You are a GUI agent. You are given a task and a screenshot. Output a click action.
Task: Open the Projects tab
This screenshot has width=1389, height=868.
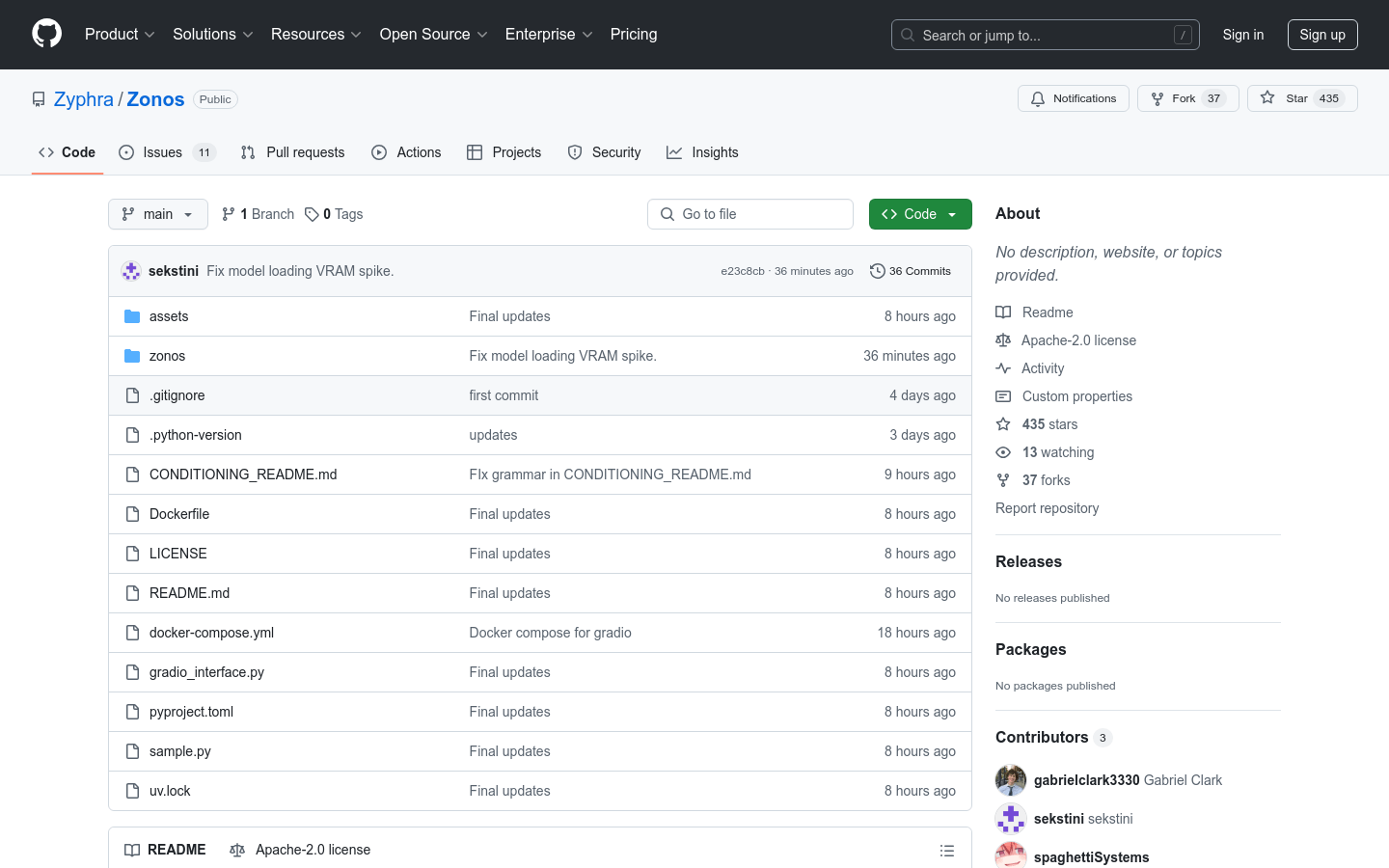pyautogui.click(x=504, y=152)
